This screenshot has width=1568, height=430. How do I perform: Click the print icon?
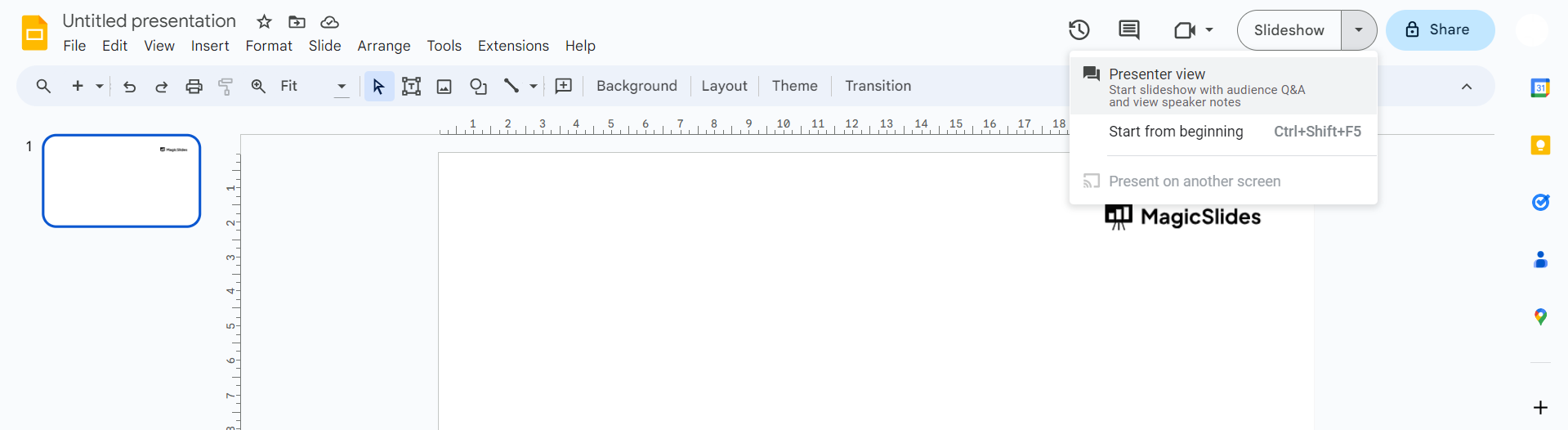194,87
